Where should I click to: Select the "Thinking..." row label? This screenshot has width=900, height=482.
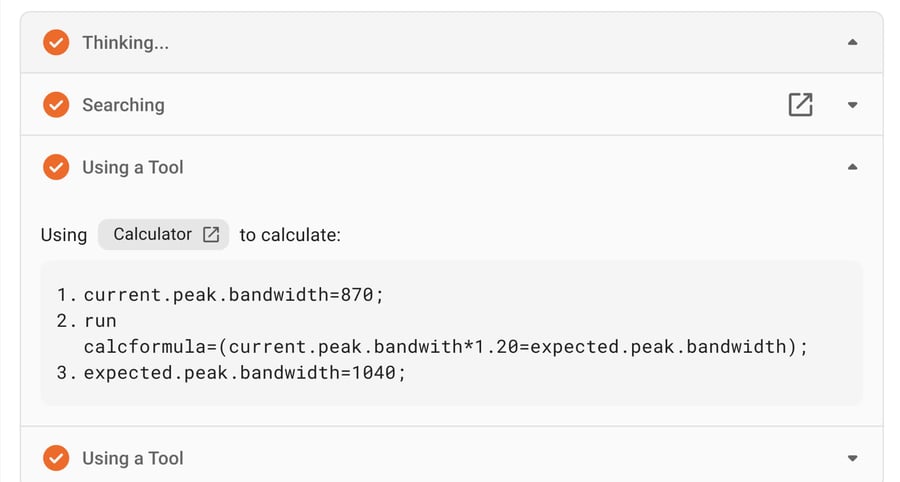125,42
